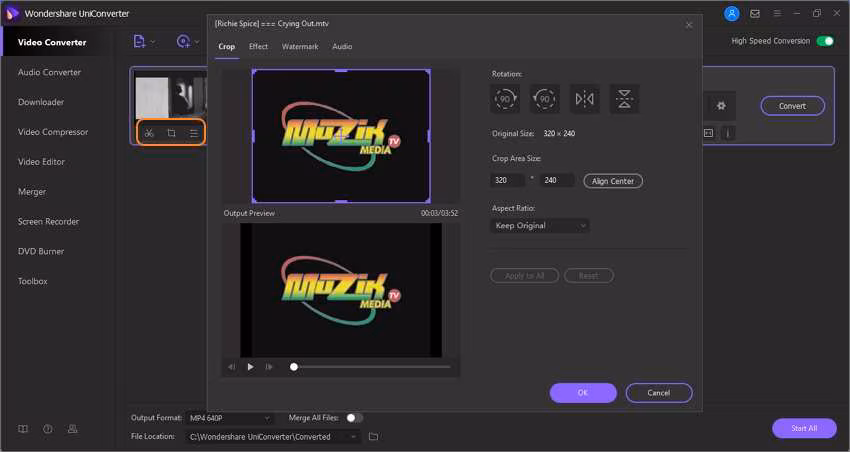Click the crop area bottom-right corner handle

click(428, 201)
